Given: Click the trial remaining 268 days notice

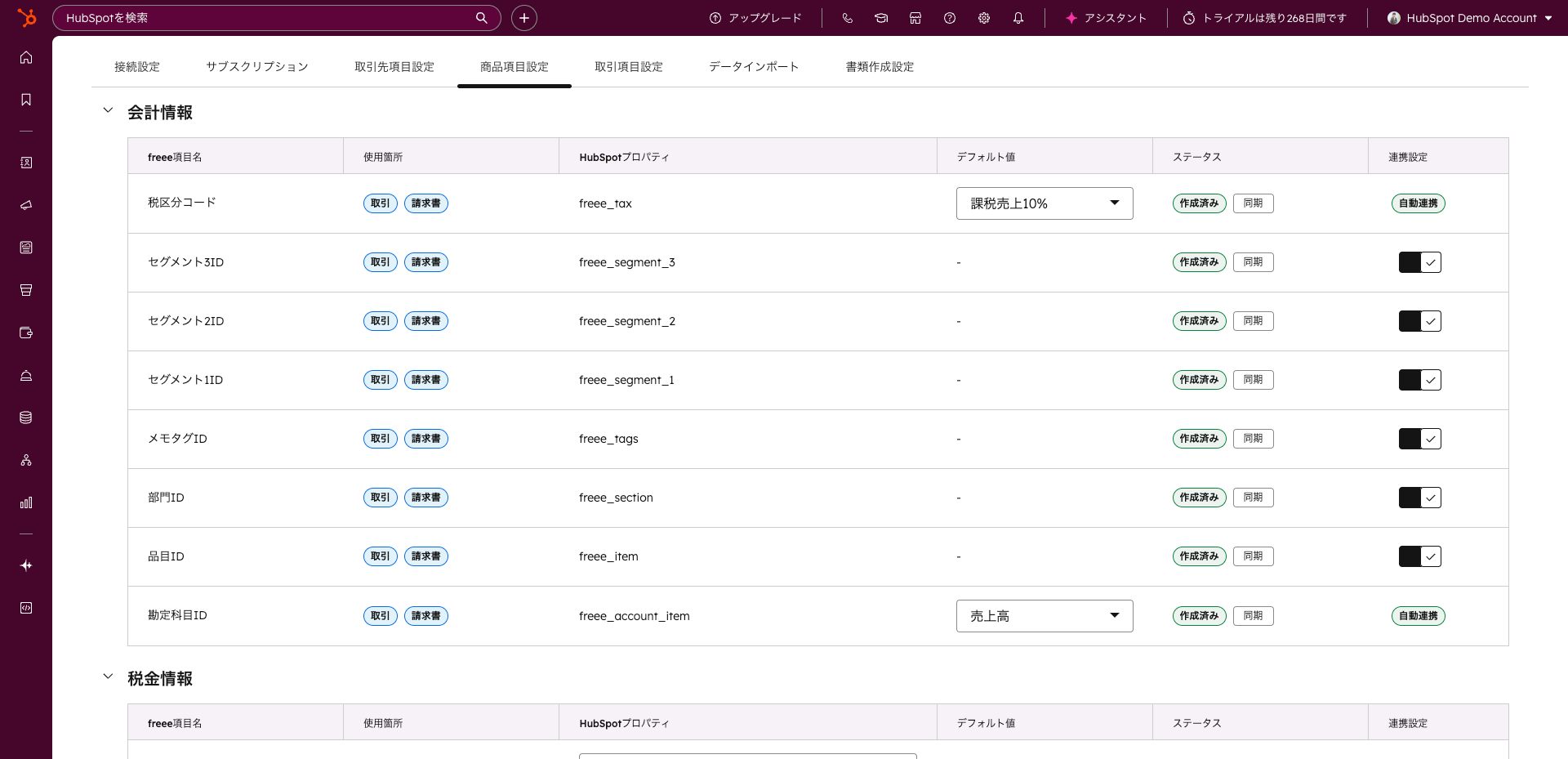Looking at the screenshot, I should point(1265,18).
